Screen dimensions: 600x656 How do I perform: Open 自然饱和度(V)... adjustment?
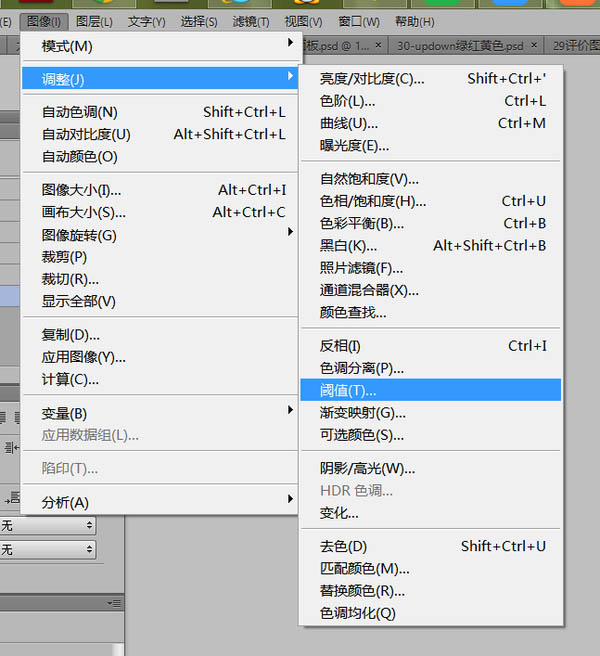click(431, 179)
